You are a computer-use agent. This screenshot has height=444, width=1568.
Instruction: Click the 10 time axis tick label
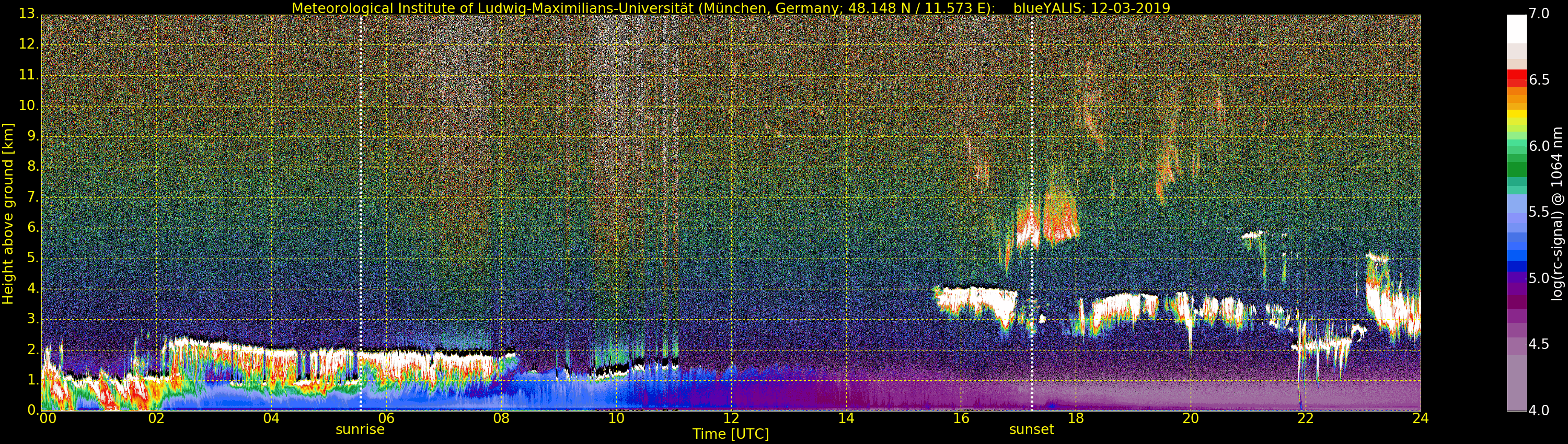click(x=616, y=418)
